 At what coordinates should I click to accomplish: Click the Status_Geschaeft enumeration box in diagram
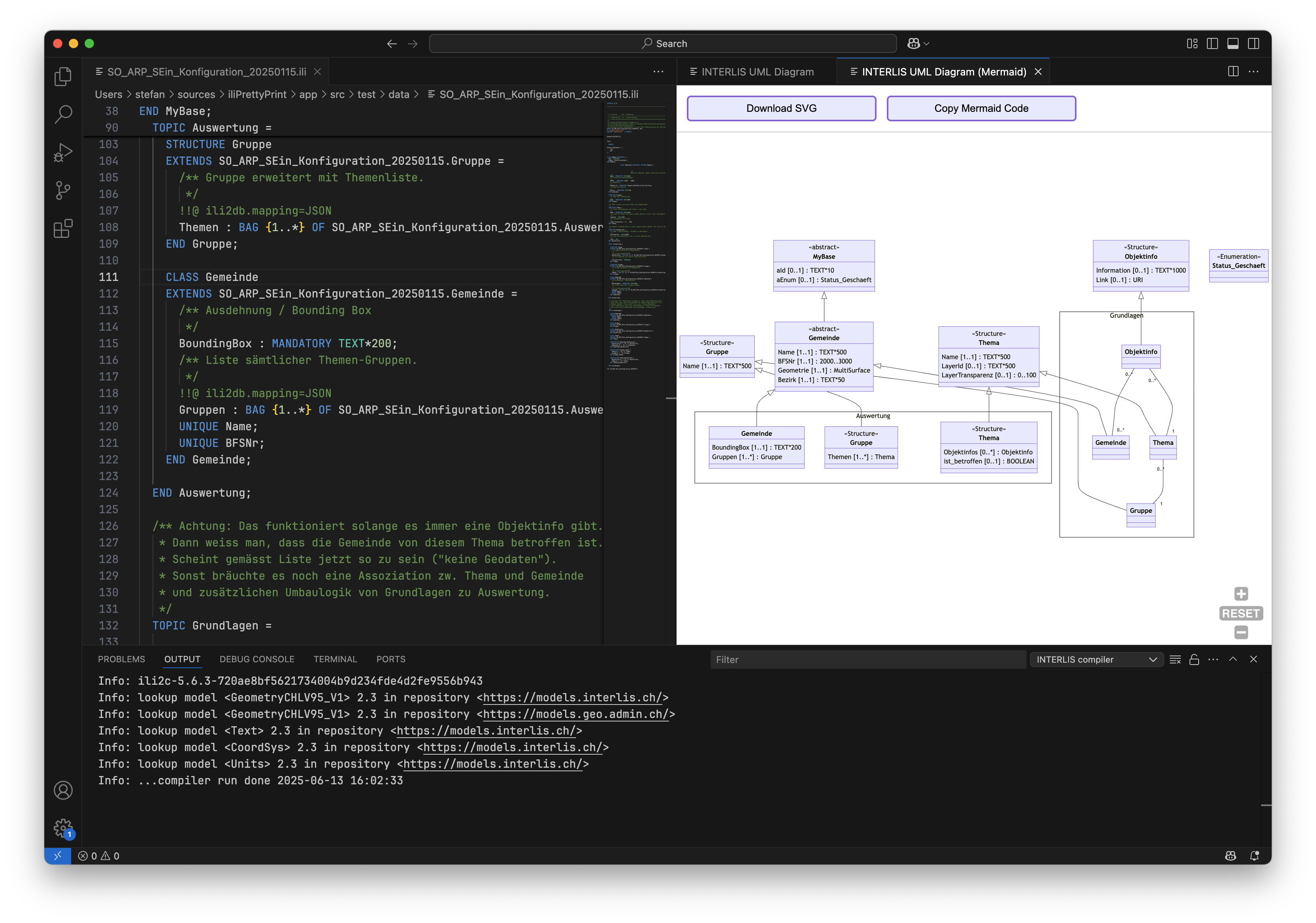pos(1238,265)
